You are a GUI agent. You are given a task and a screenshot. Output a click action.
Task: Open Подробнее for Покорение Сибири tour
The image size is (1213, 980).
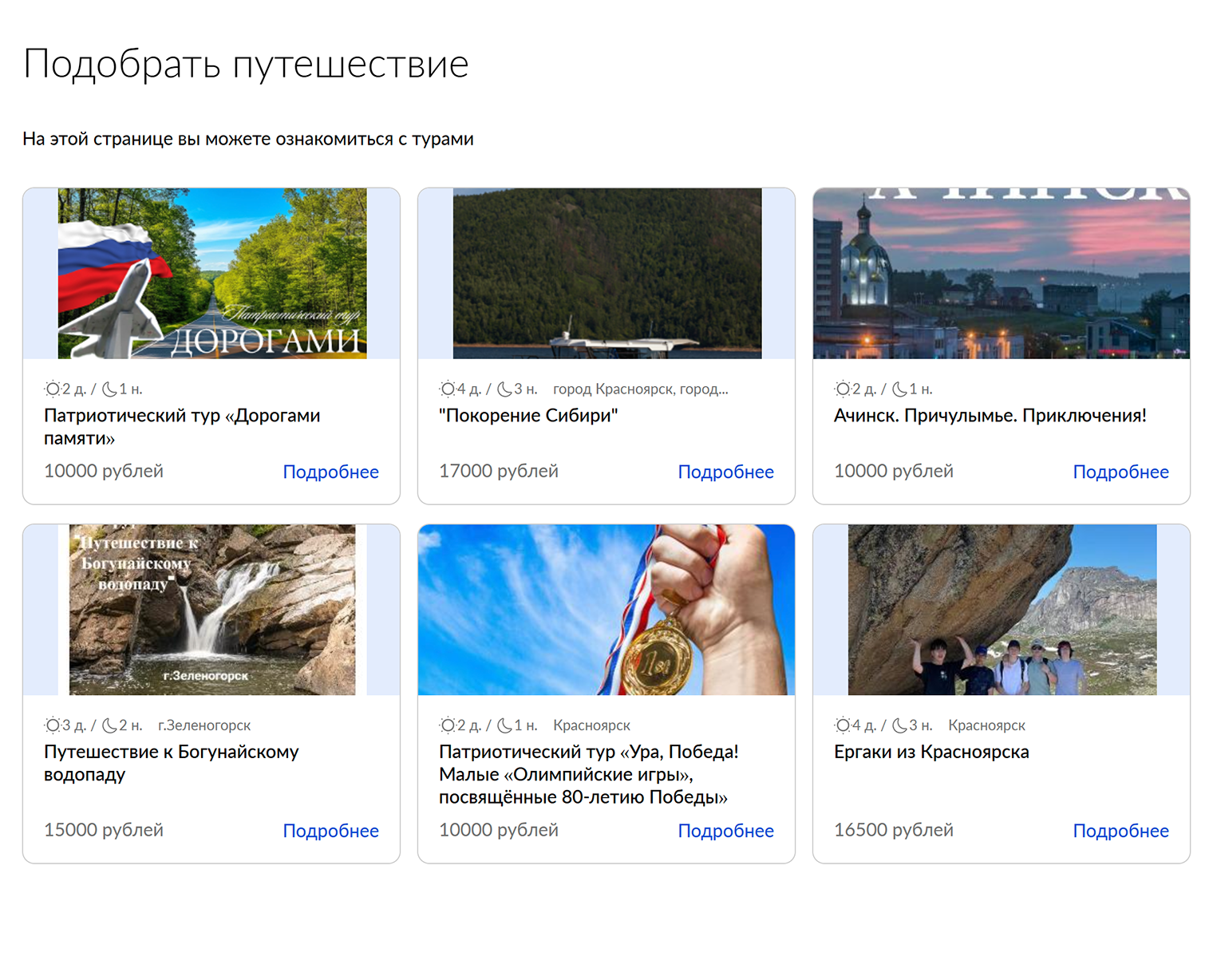tap(725, 472)
